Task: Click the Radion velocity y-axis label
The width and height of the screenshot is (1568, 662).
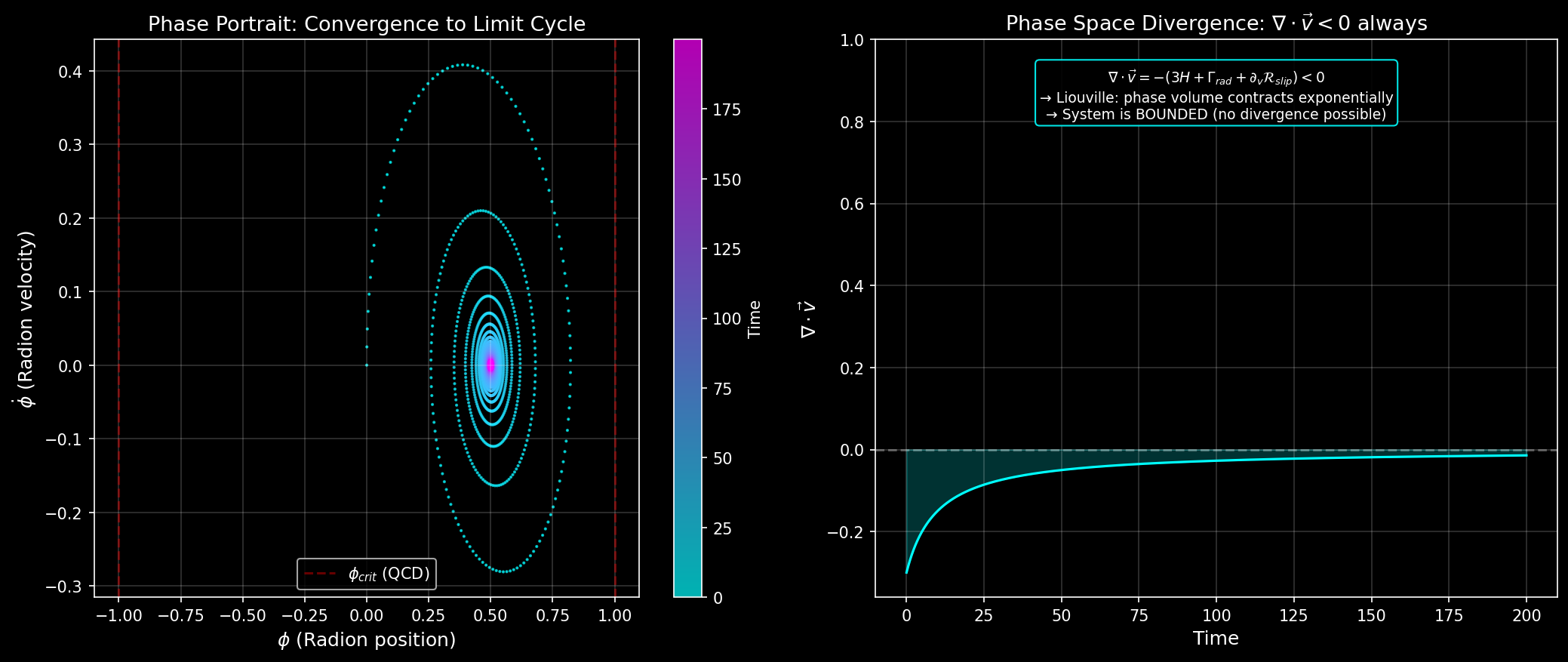Action: (x=27, y=319)
